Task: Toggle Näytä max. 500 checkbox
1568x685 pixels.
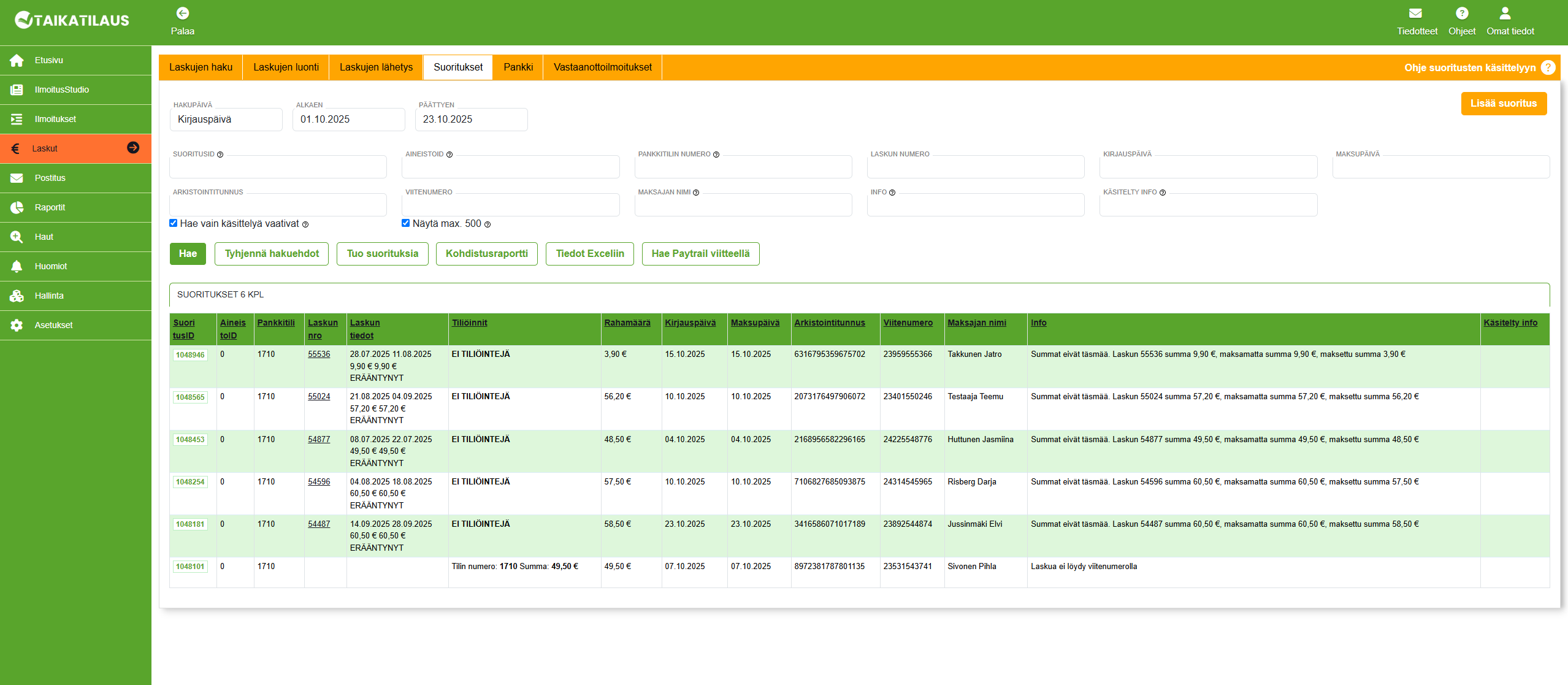Action: 405,223
